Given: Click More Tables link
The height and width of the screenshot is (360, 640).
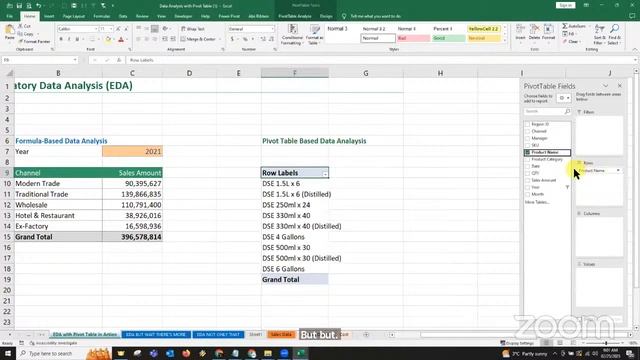Looking at the screenshot, I should 537,202.
